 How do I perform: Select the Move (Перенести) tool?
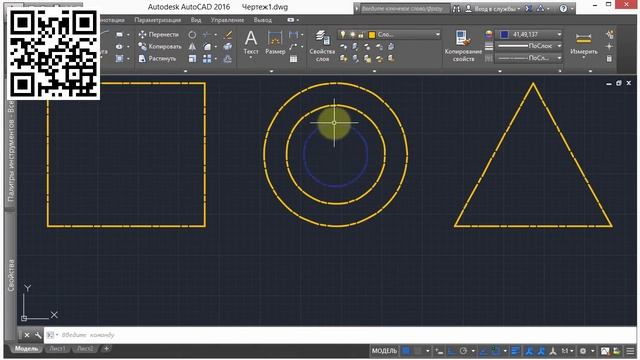click(x=158, y=34)
